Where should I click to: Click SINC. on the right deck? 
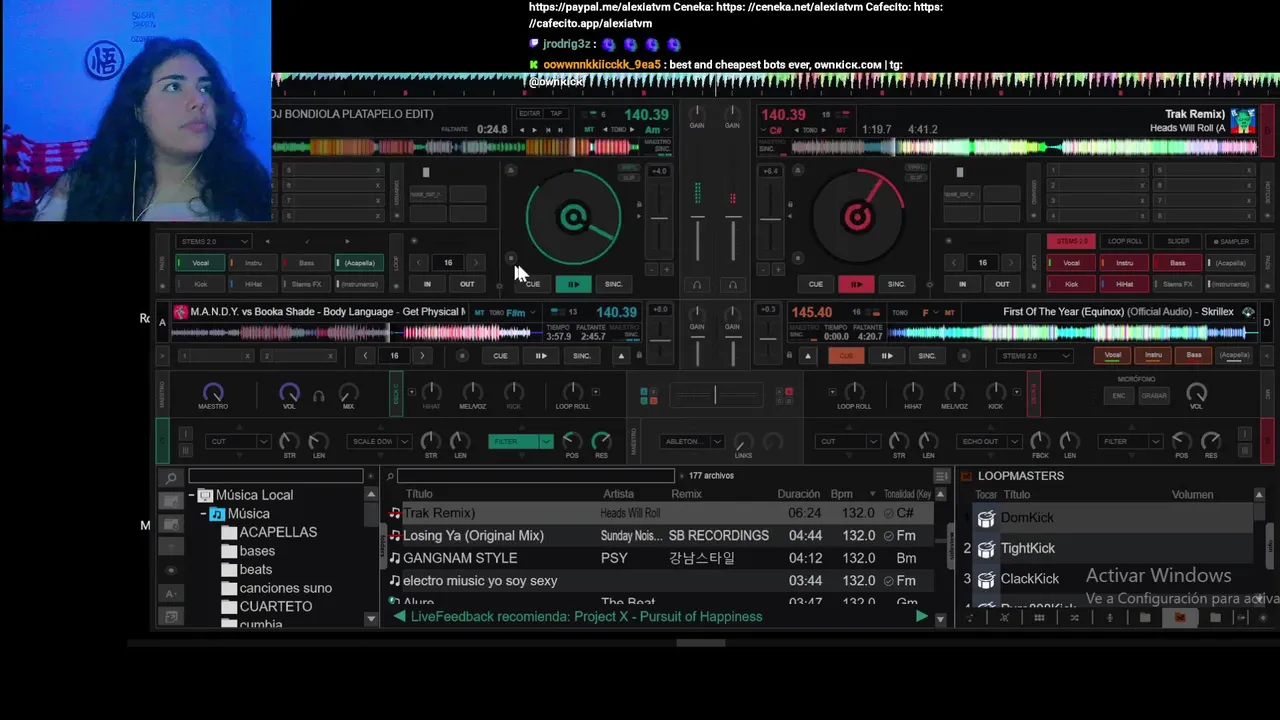(896, 284)
